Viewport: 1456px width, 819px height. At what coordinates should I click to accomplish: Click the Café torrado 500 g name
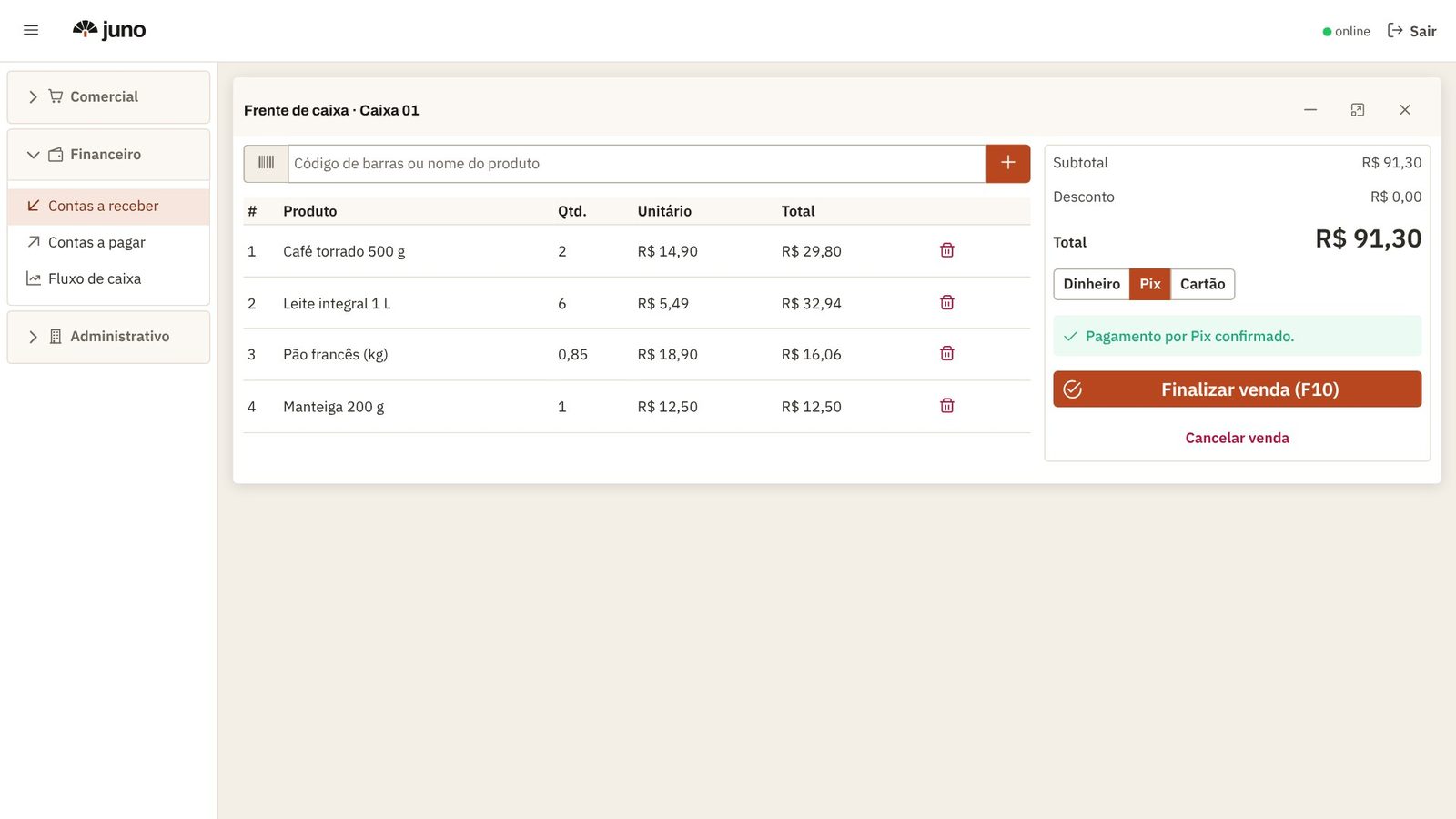point(344,251)
